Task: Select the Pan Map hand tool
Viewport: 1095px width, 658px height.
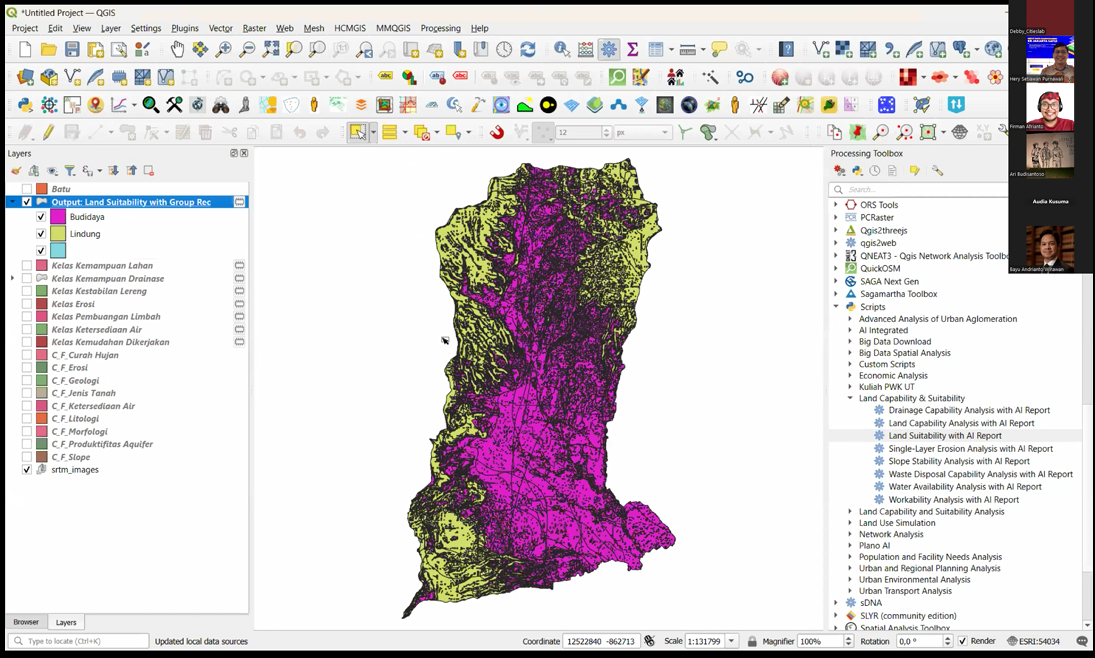Action: tap(177, 49)
